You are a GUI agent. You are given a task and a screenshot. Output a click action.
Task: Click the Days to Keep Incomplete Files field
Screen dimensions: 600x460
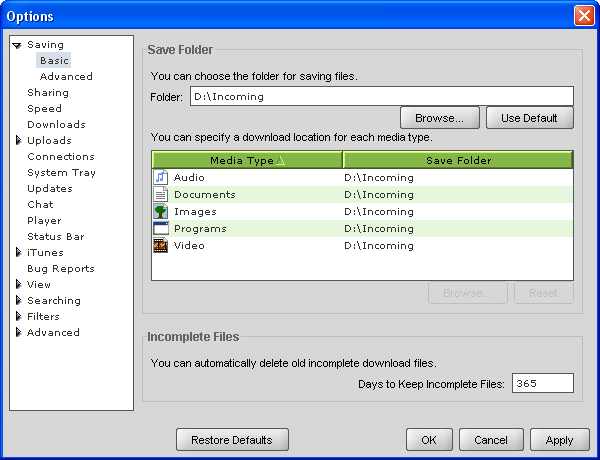coord(543,383)
